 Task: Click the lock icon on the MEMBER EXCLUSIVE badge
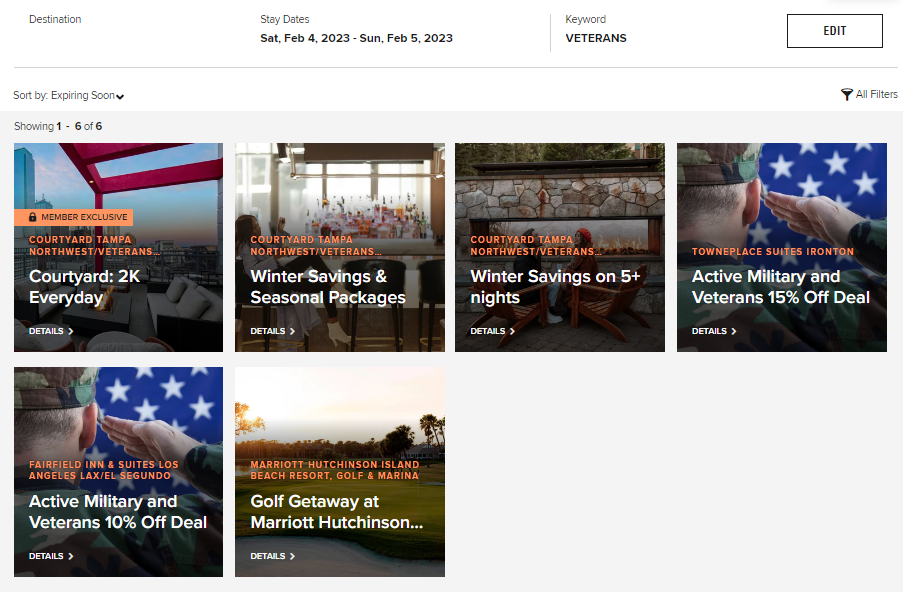[33, 217]
